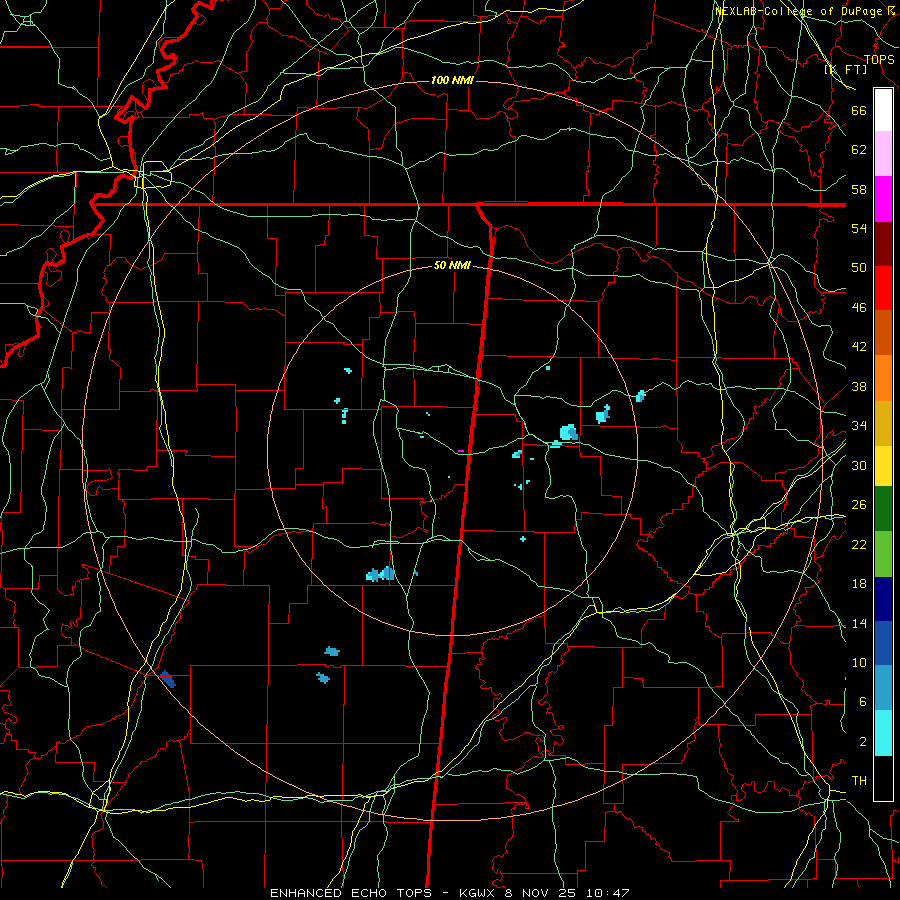Click the 22 value on the legend
900x900 pixels.
tap(859, 544)
